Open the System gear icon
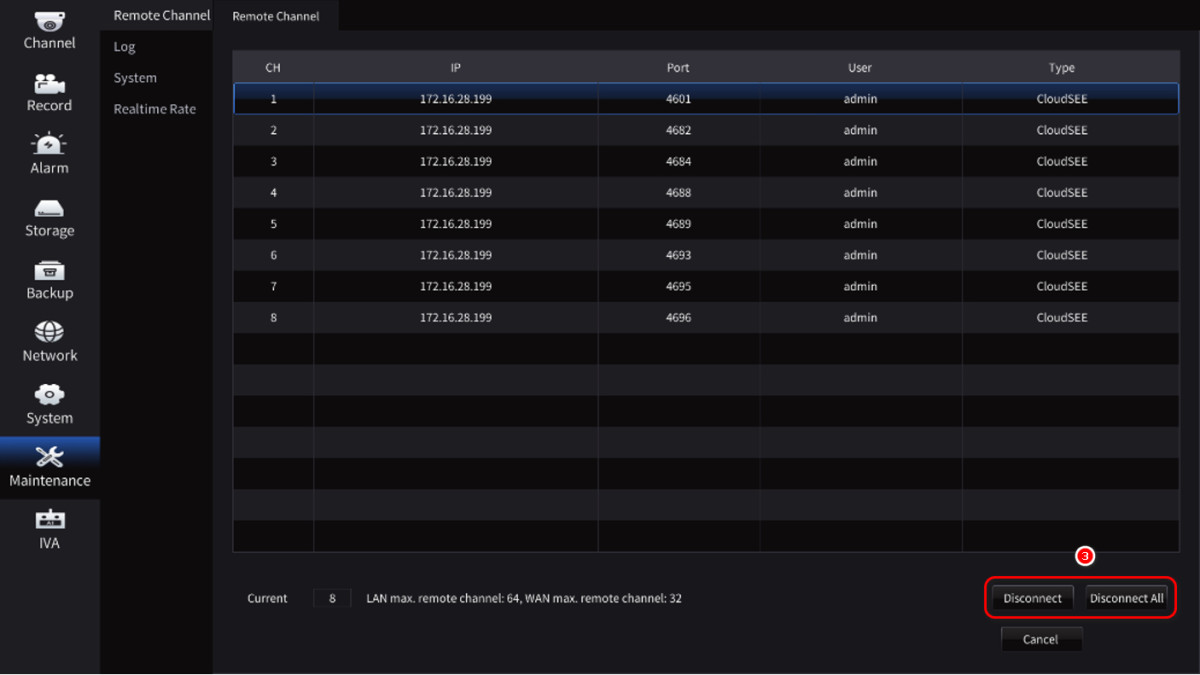Viewport: 1200px width, 675px height. pos(49,396)
